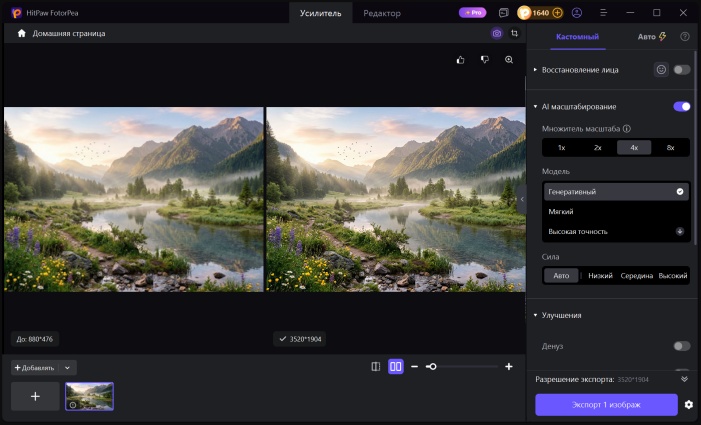The image size is (701, 425).
Task: Click the camera snapshot icon
Action: 497,34
